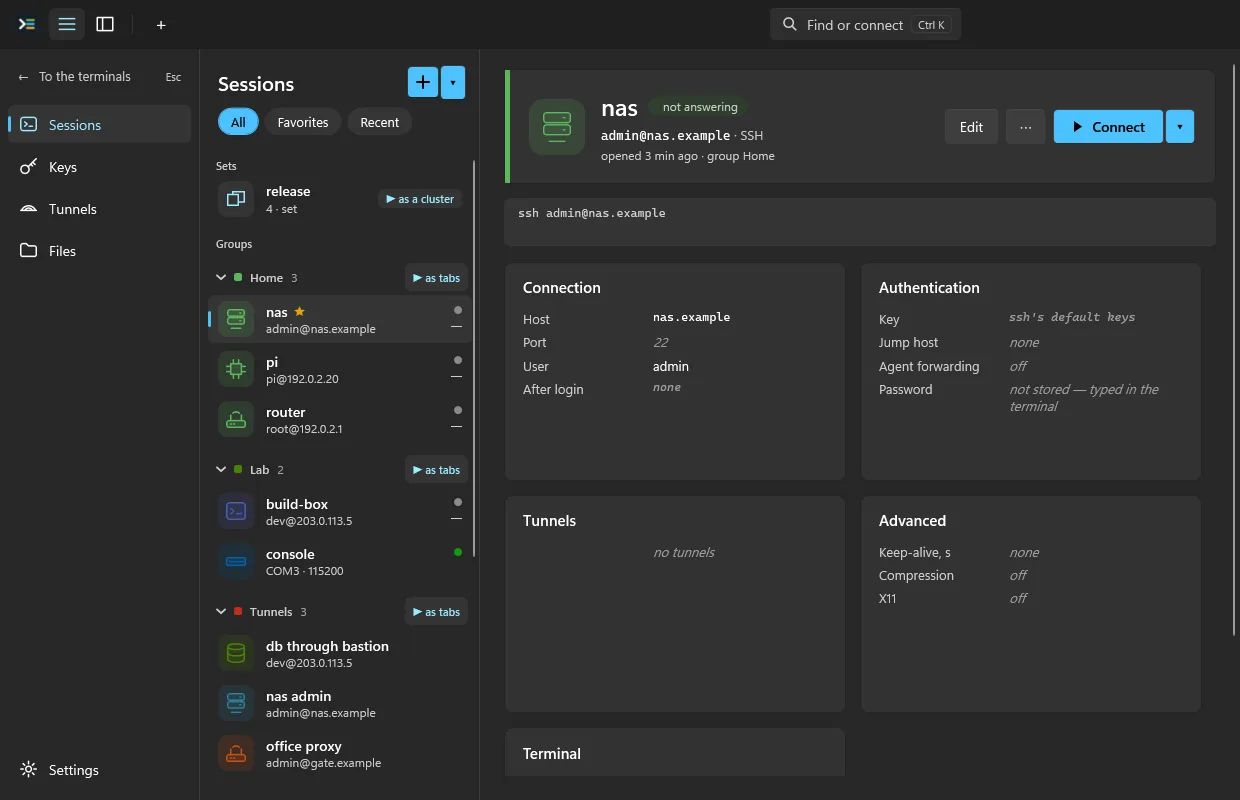Open Tunnels group as tabs
1240x800 pixels.
pyautogui.click(x=437, y=612)
